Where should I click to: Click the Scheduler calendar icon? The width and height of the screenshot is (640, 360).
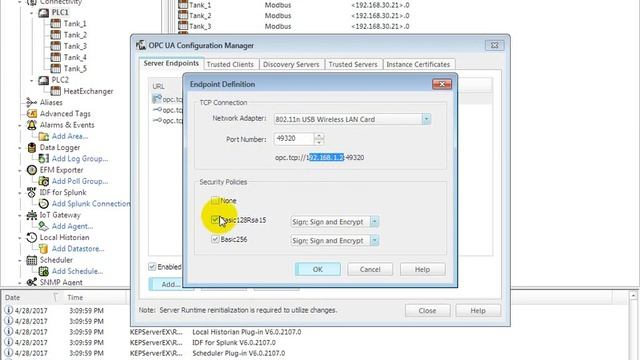tap(31, 260)
